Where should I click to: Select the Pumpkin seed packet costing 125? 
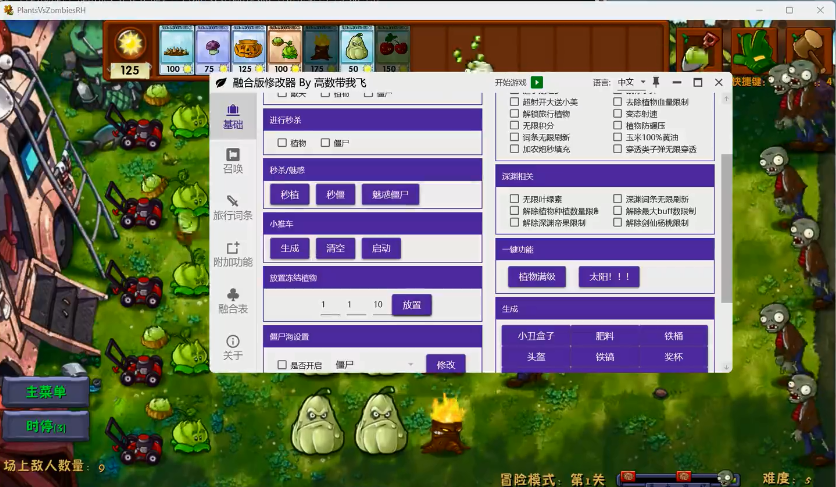(248, 50)
